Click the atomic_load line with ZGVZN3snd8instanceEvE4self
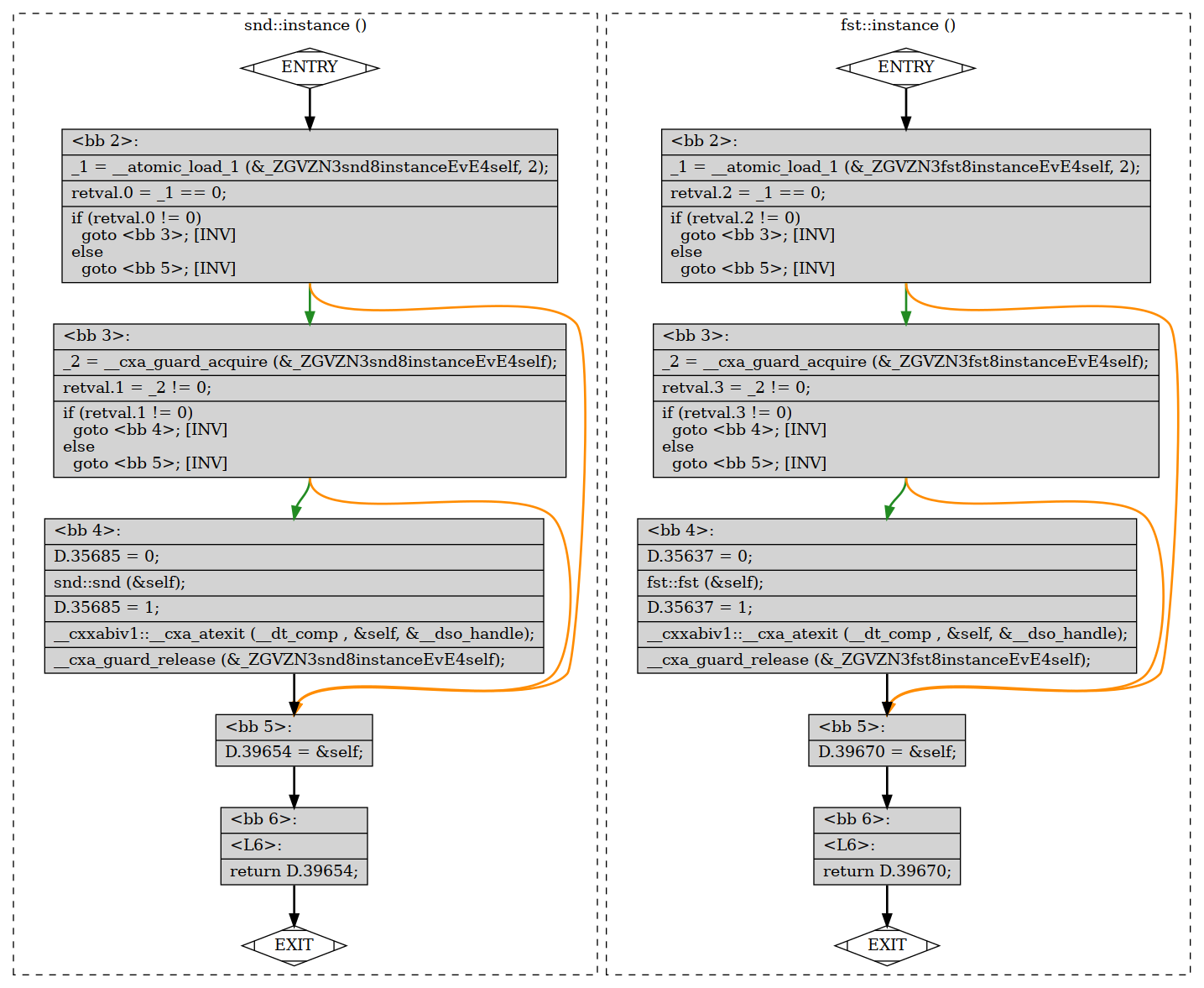 (x=310, y=167)
